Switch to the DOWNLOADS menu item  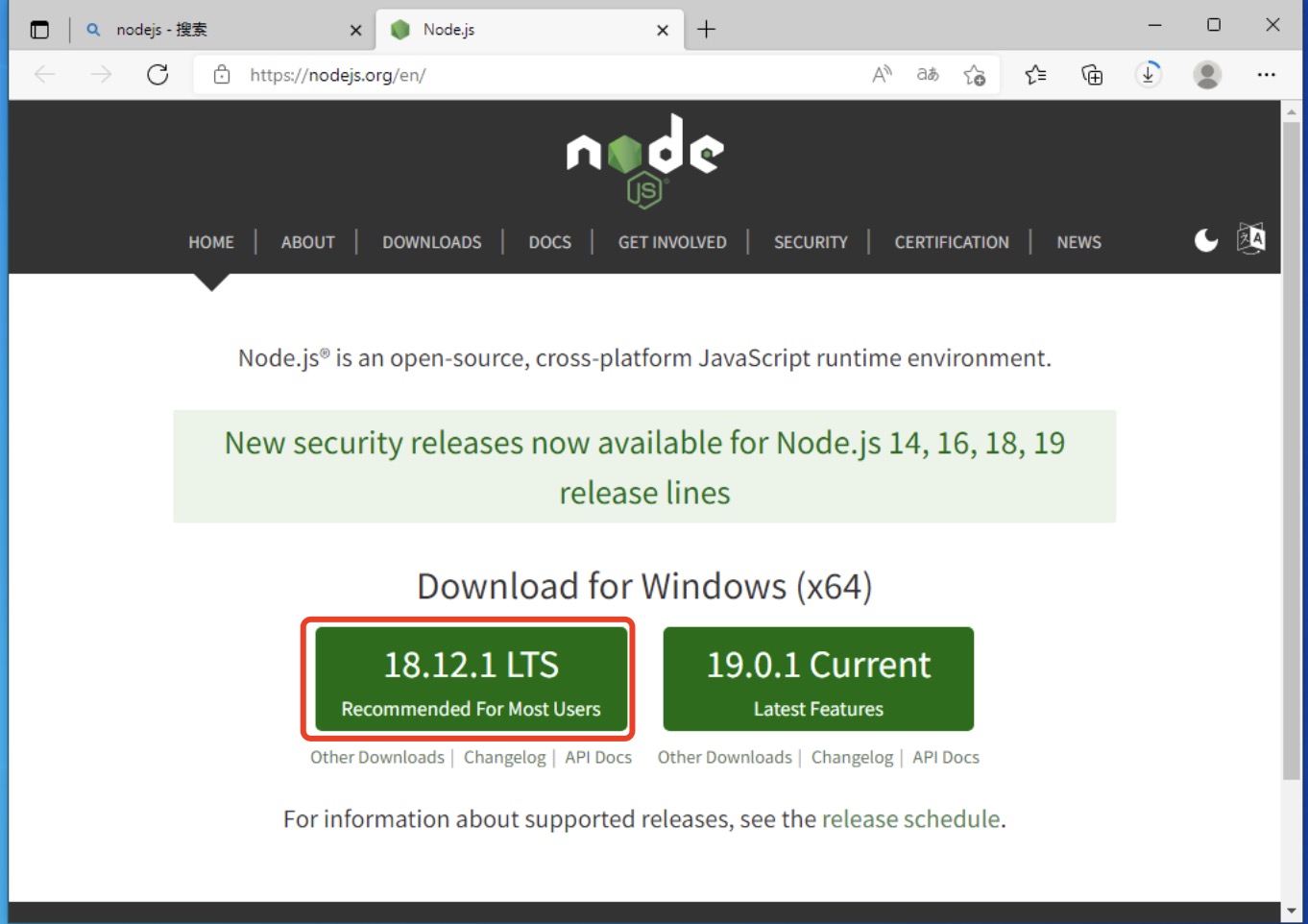click(x=432, y=242)
